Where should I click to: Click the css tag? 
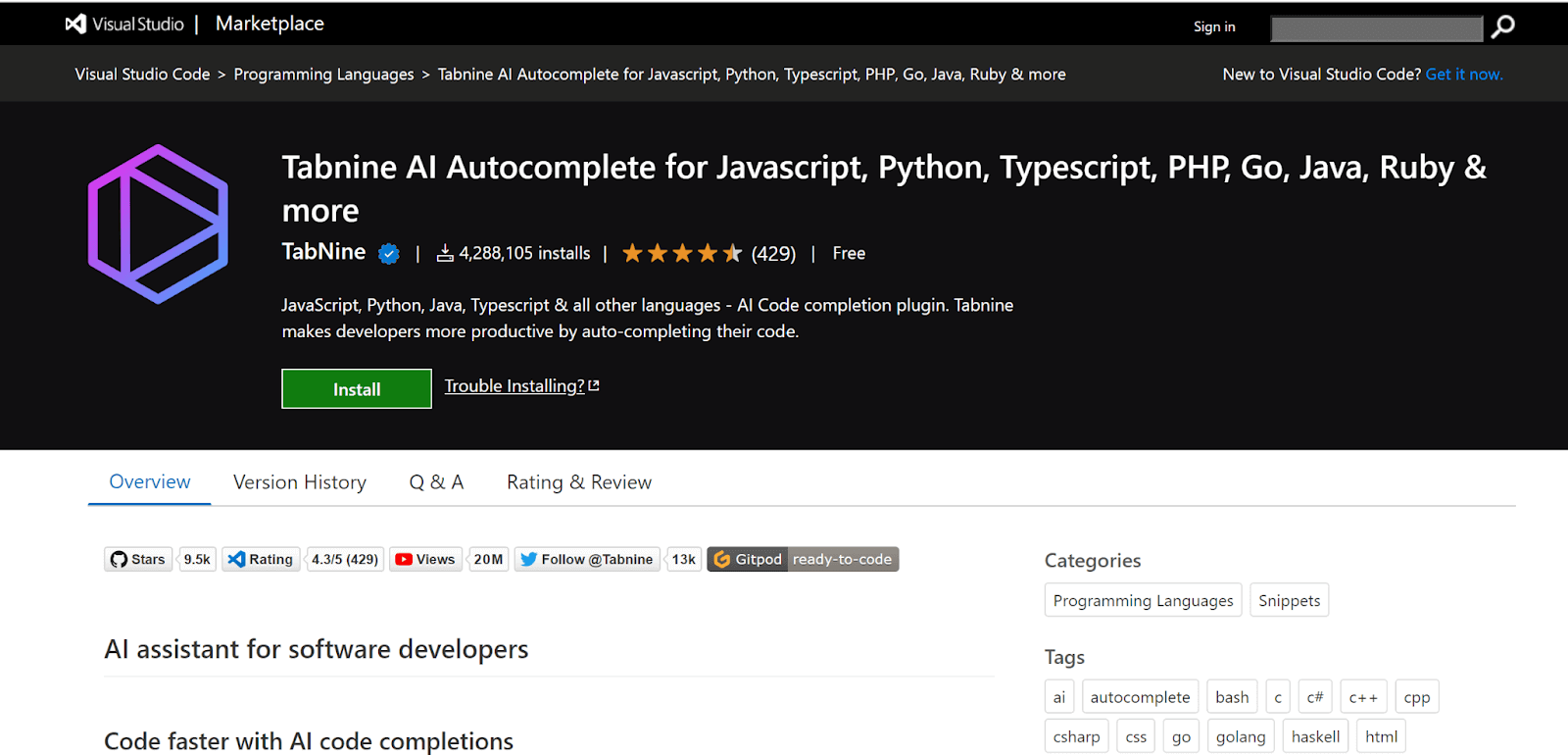(x=1136, y=735)
